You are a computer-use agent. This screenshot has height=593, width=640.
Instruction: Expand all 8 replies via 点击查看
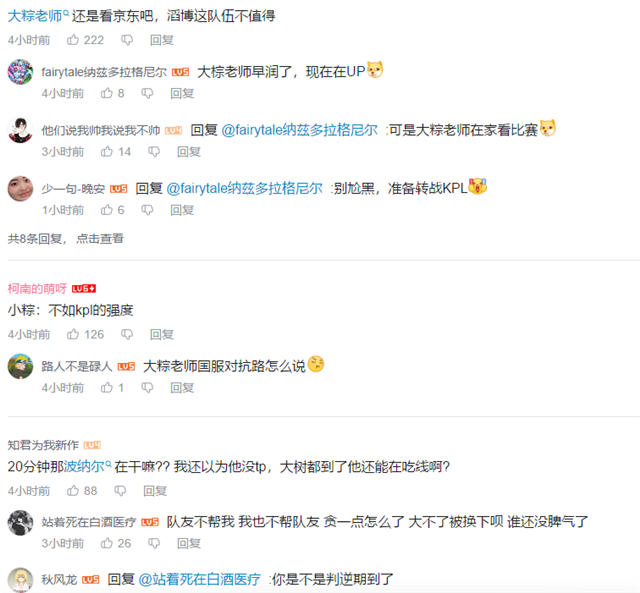coord(100,238)
